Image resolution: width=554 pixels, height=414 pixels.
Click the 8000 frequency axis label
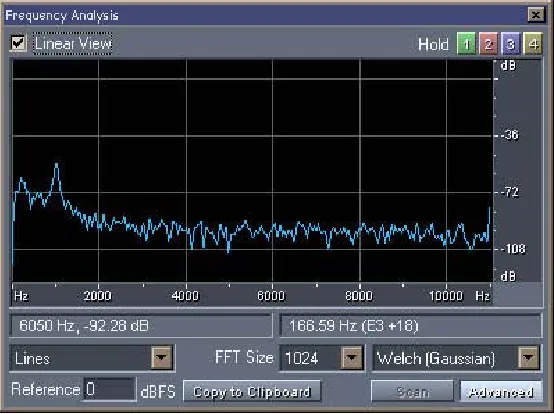point(359,295)
